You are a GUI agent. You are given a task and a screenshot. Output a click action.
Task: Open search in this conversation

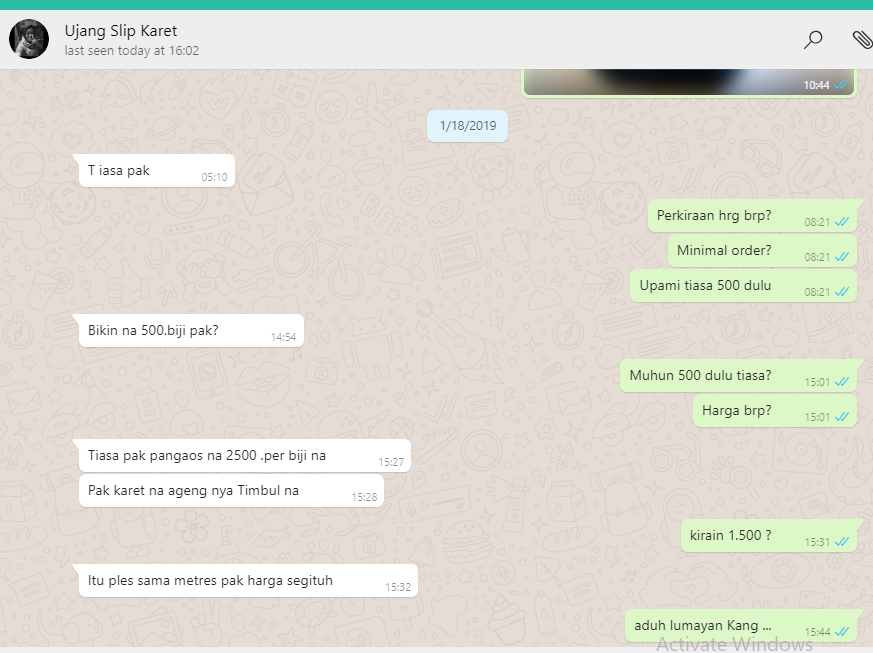pyautogui.click(x=813, y=39)
